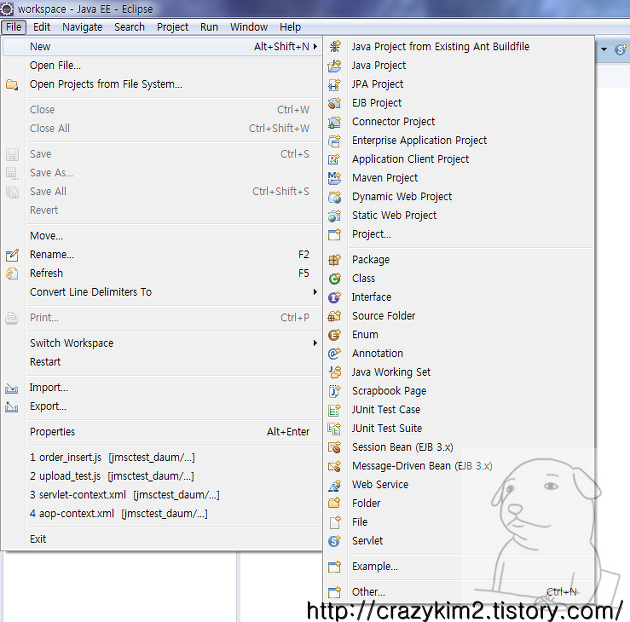Open the Window menu
This screenshot has height=622, width=630.
249,27
